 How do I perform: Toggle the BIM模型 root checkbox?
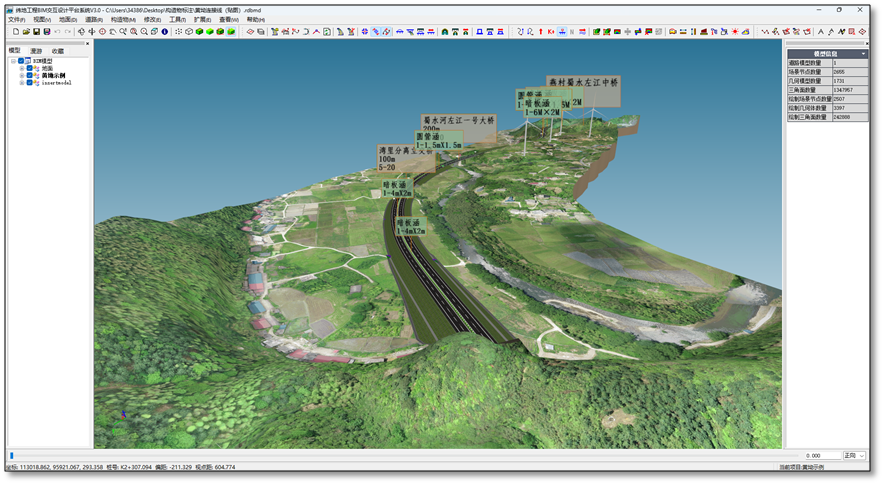22,61
